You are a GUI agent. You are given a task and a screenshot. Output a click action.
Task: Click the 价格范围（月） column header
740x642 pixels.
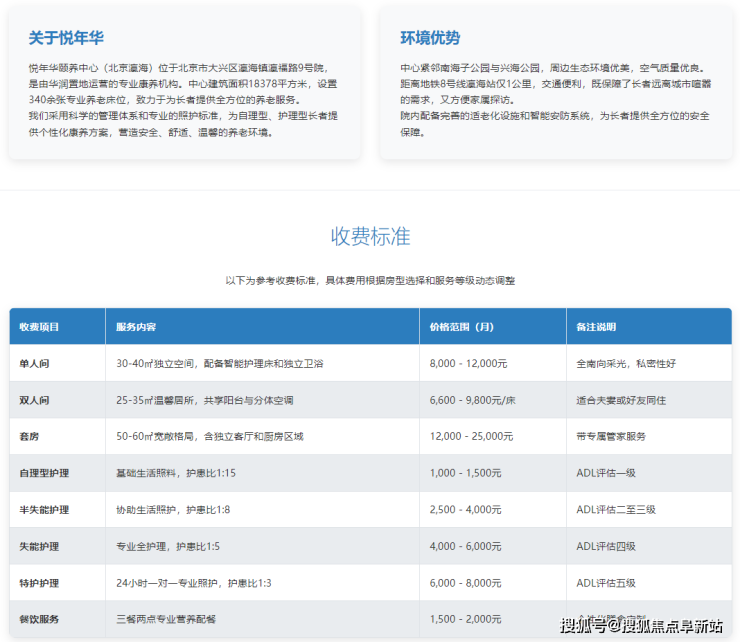[x=462, y=327]
